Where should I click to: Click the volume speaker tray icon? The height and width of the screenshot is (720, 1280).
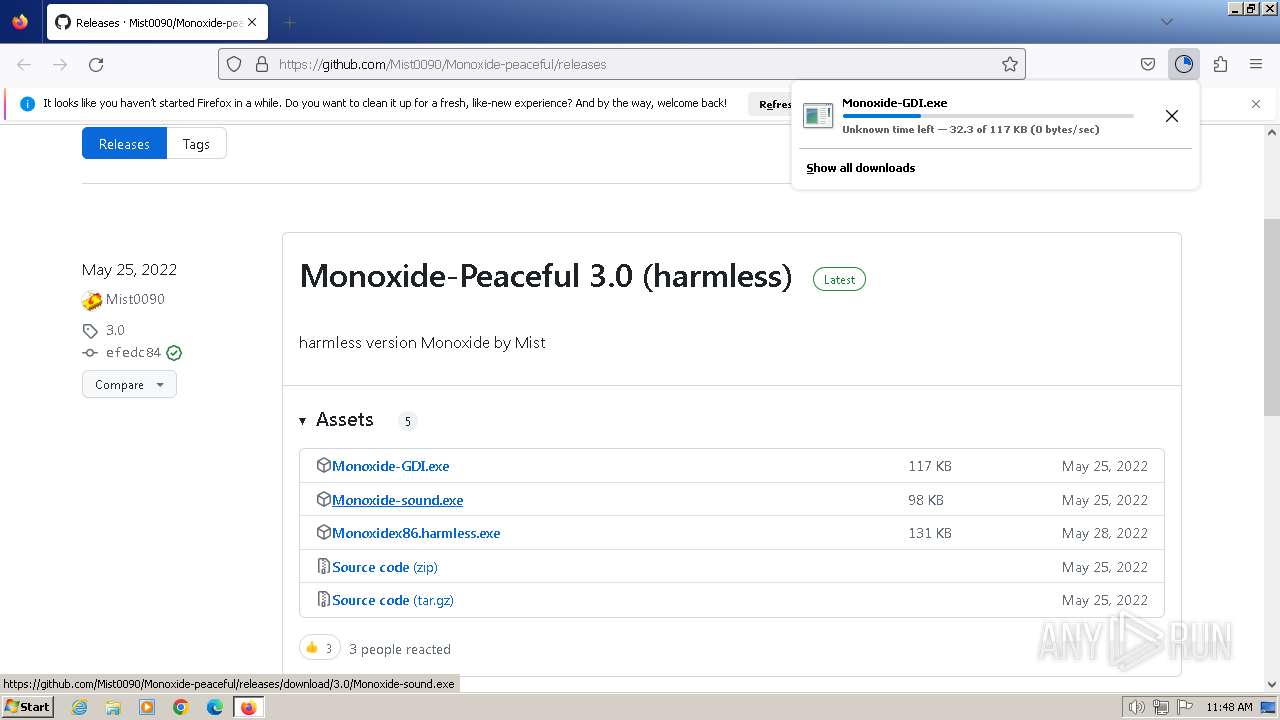pos(1137,707)
